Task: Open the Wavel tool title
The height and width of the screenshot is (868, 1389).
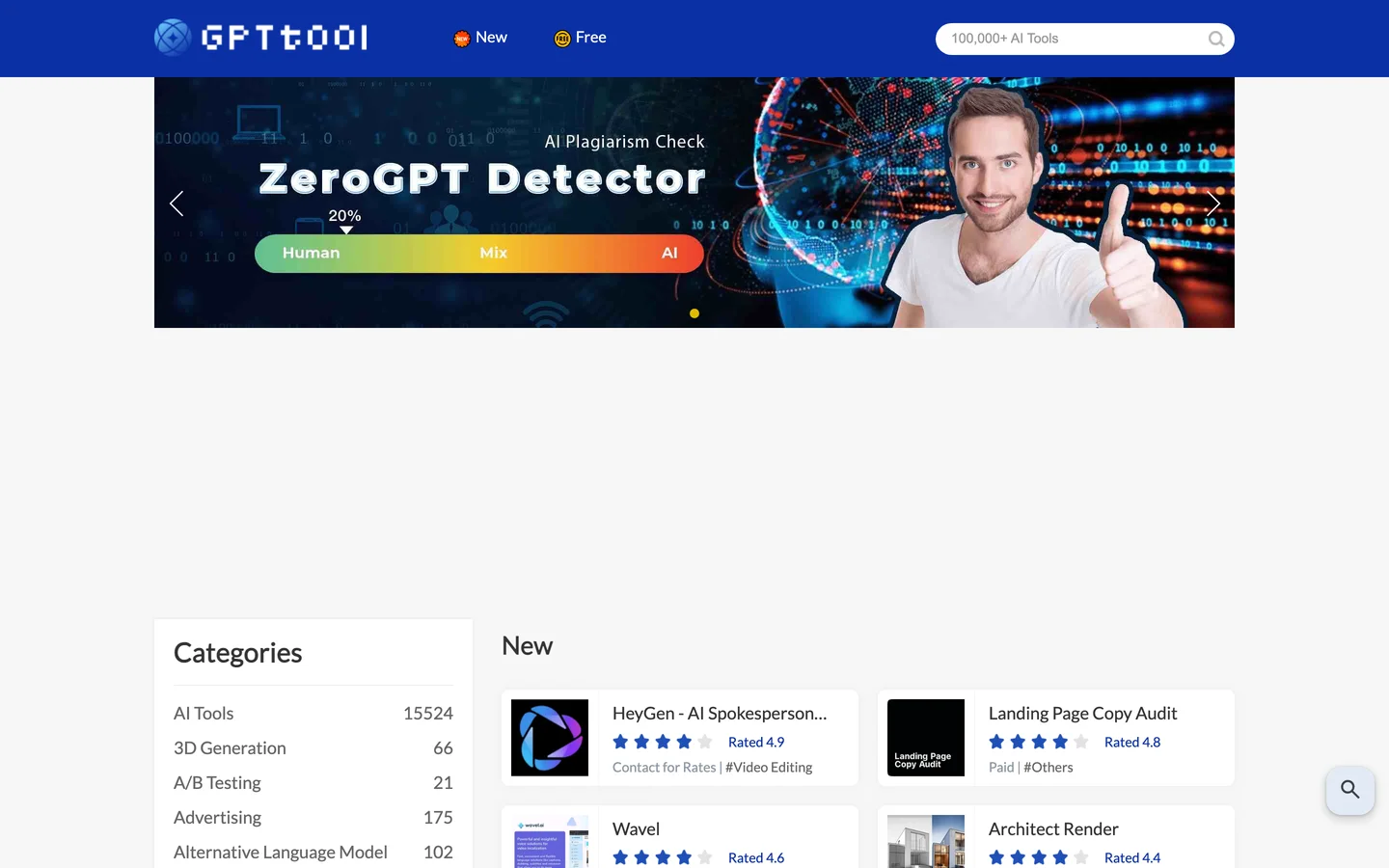Action: click(x=636, y=829)
